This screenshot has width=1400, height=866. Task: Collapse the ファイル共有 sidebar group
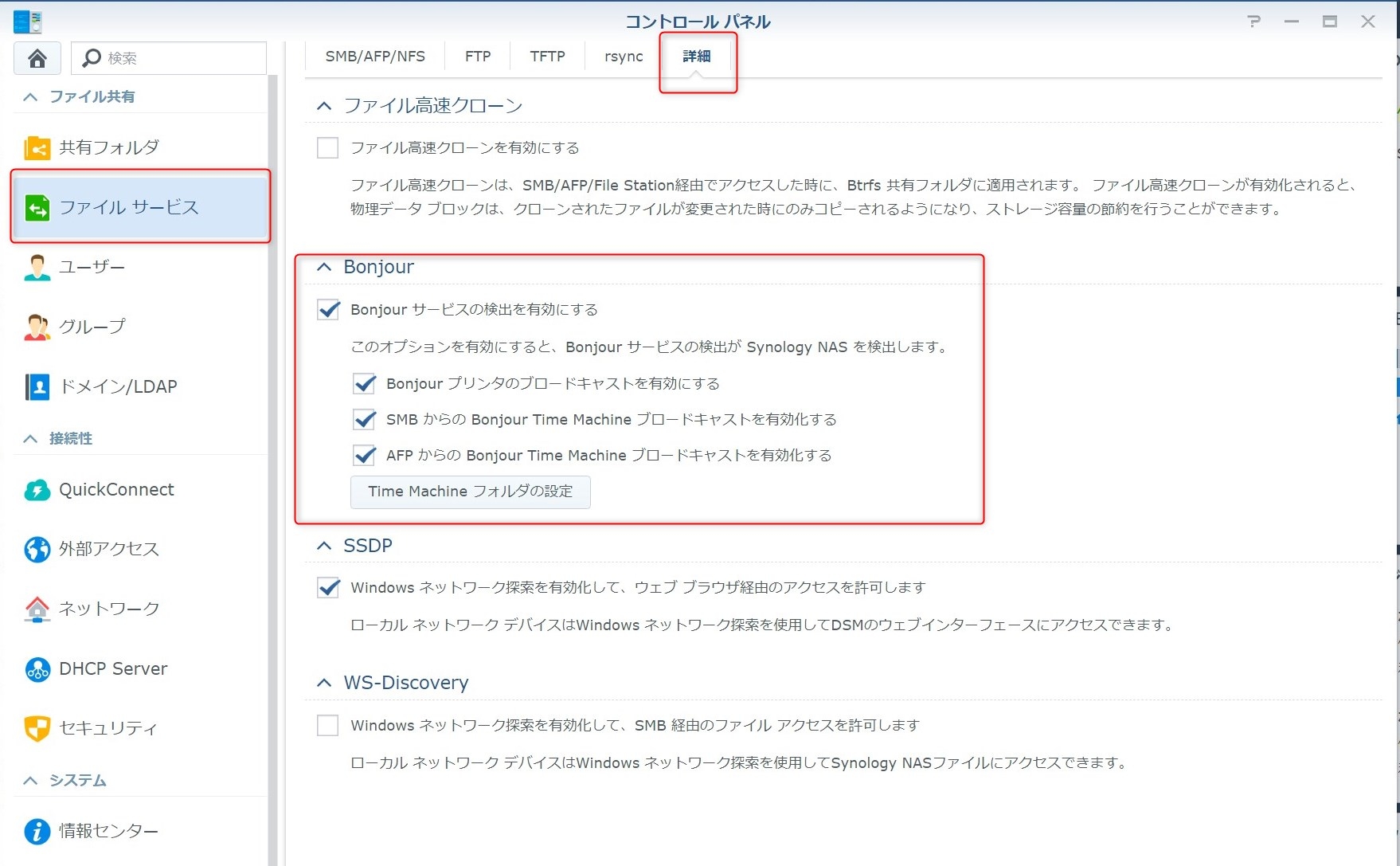[x=30, y=97]
